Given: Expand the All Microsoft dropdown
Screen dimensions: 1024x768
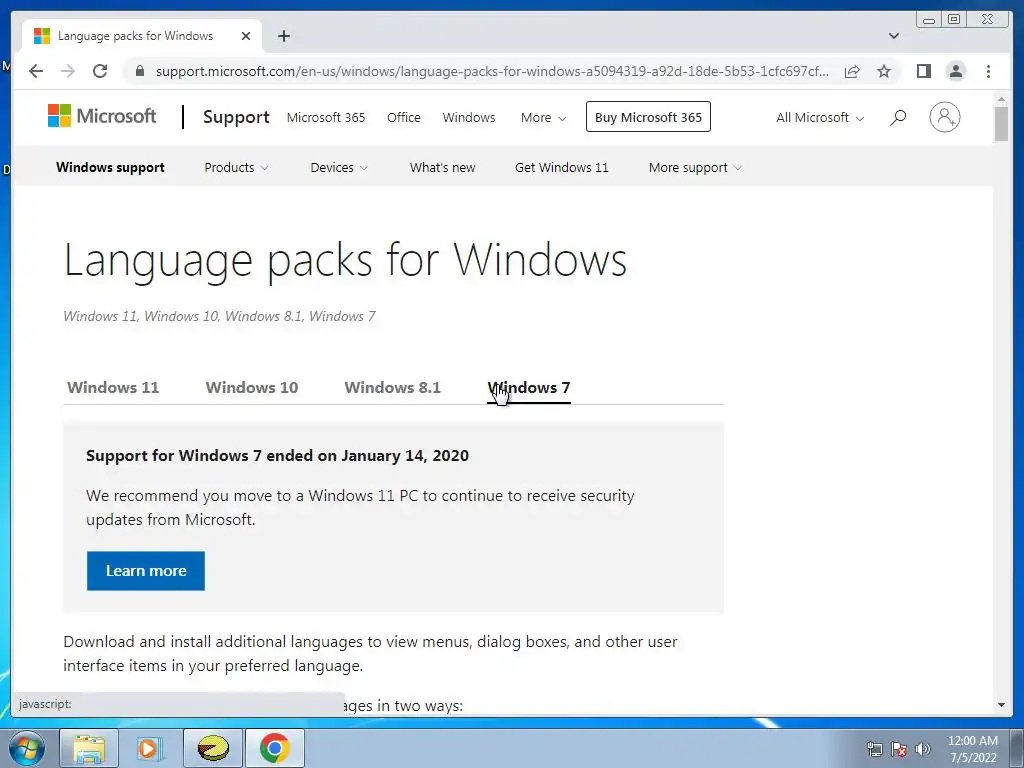Looking at the screenshot, I should coord(820,118).
